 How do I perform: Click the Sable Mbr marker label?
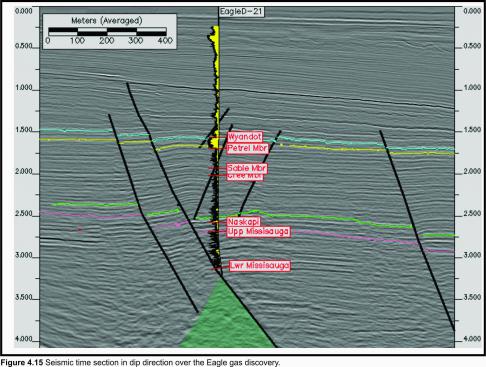pos(247,168)
